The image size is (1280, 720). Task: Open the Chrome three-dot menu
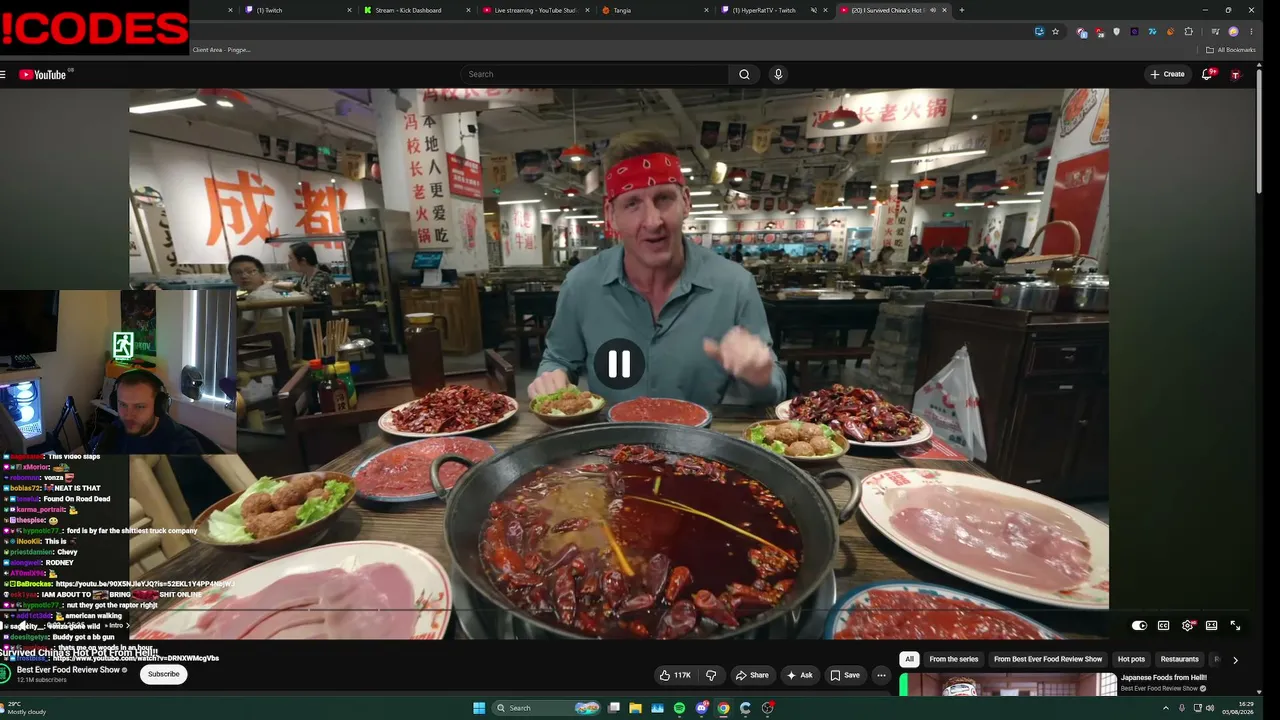coord(1251,32)
